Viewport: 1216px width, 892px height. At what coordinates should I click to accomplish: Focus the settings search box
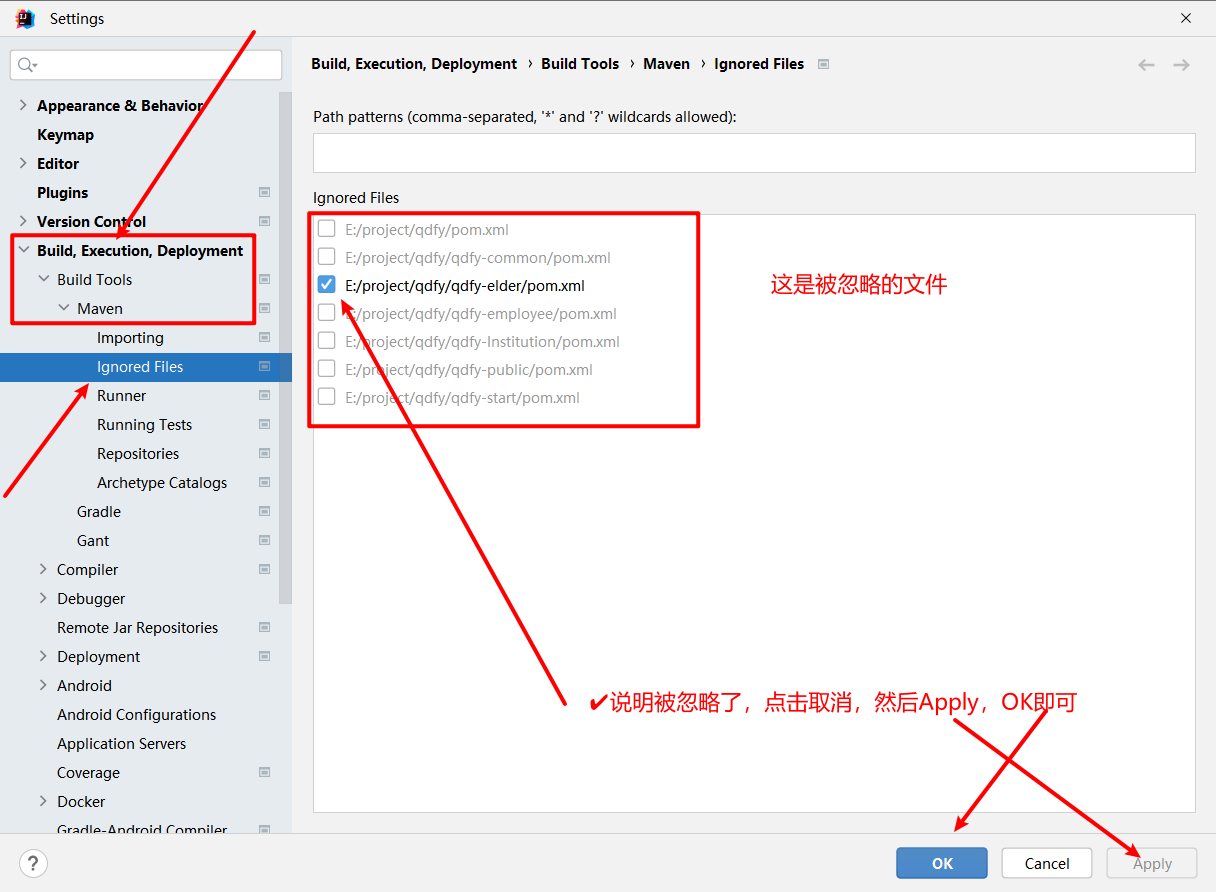coord(146,65)
